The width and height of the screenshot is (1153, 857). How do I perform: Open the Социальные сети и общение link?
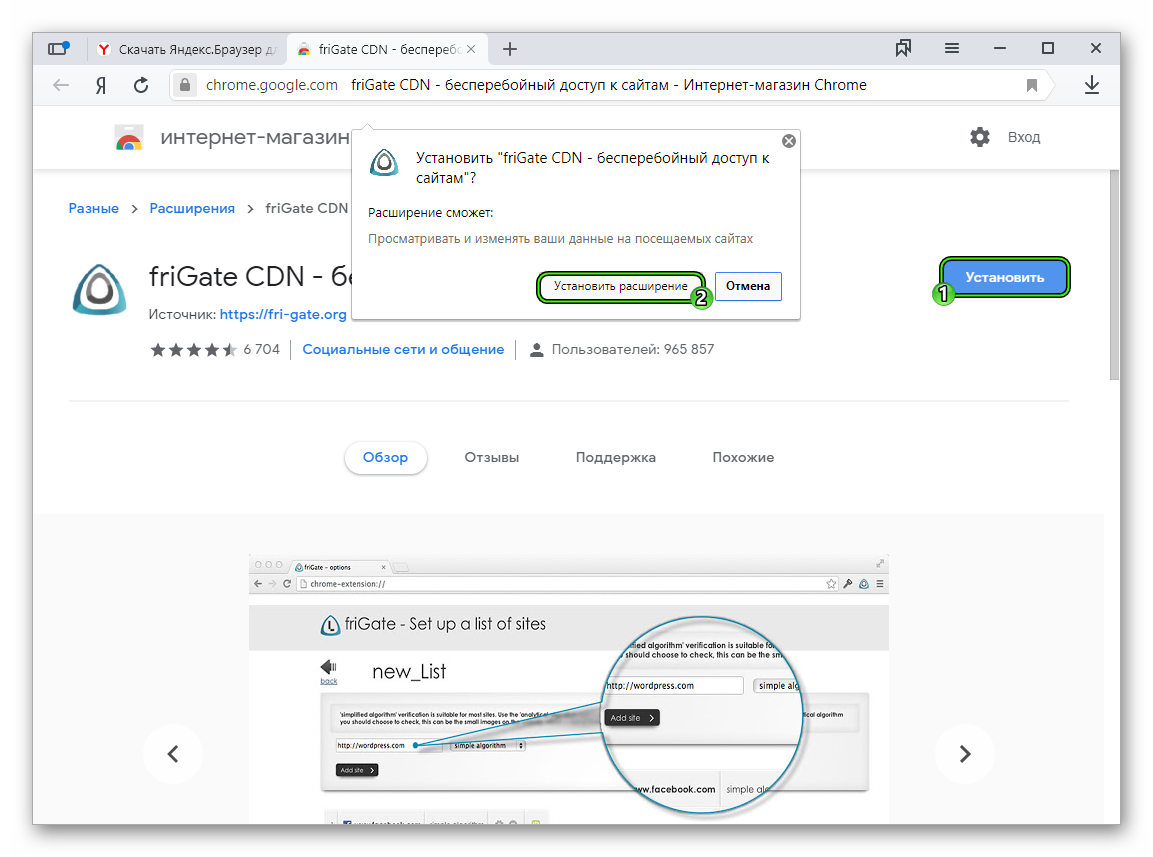tap(403, 349)
